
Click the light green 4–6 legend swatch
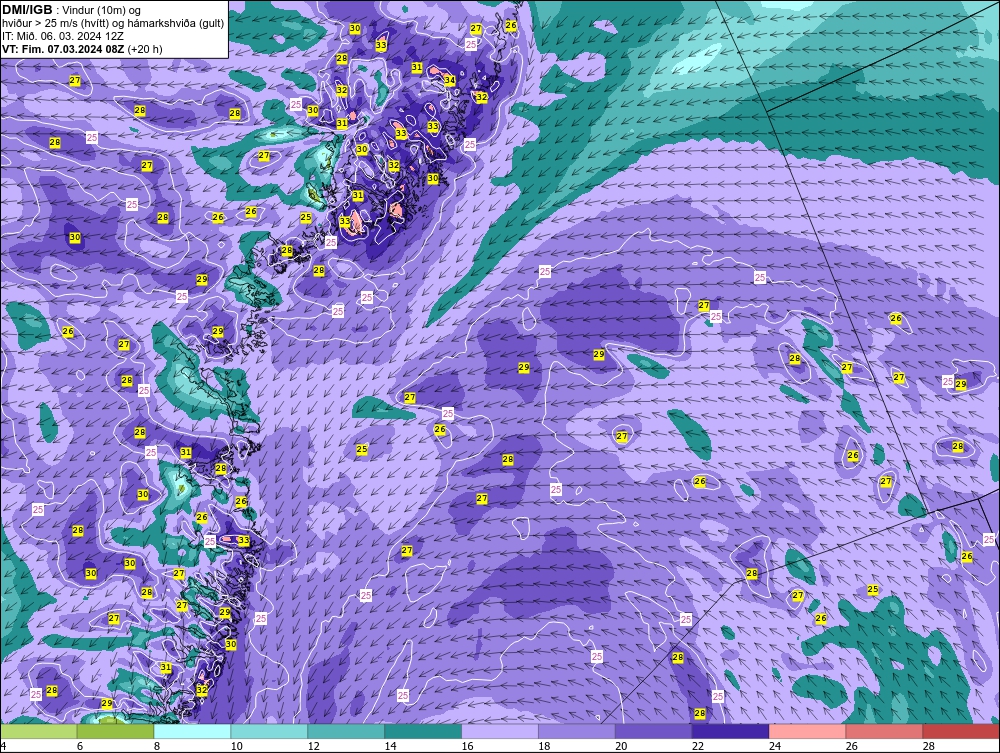(x=39, y=731)
